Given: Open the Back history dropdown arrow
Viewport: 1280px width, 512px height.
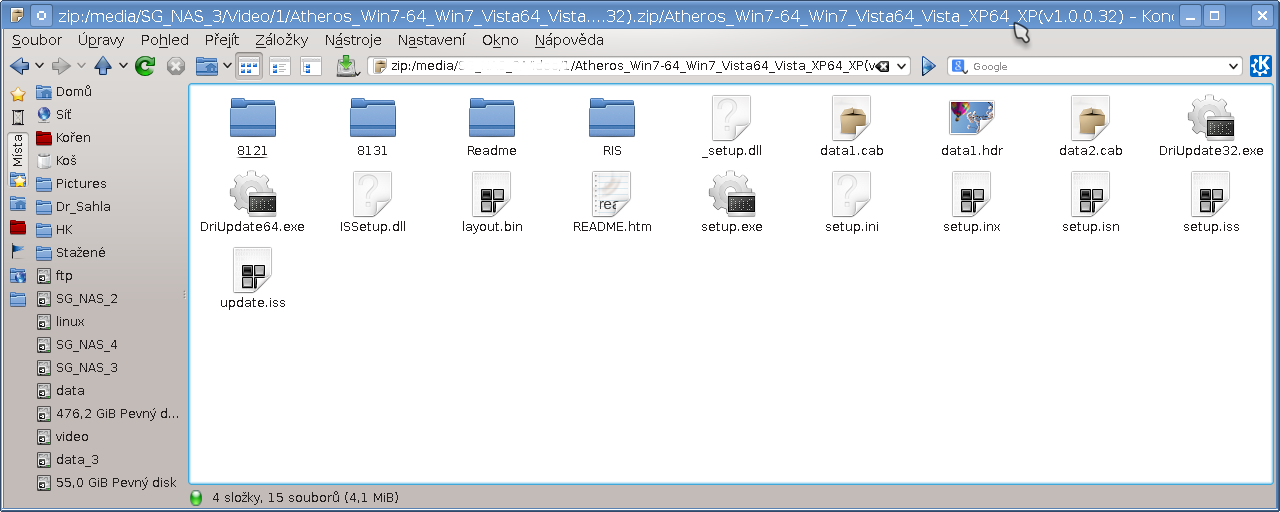Looking at the screenshot, I should coord(39,66).
